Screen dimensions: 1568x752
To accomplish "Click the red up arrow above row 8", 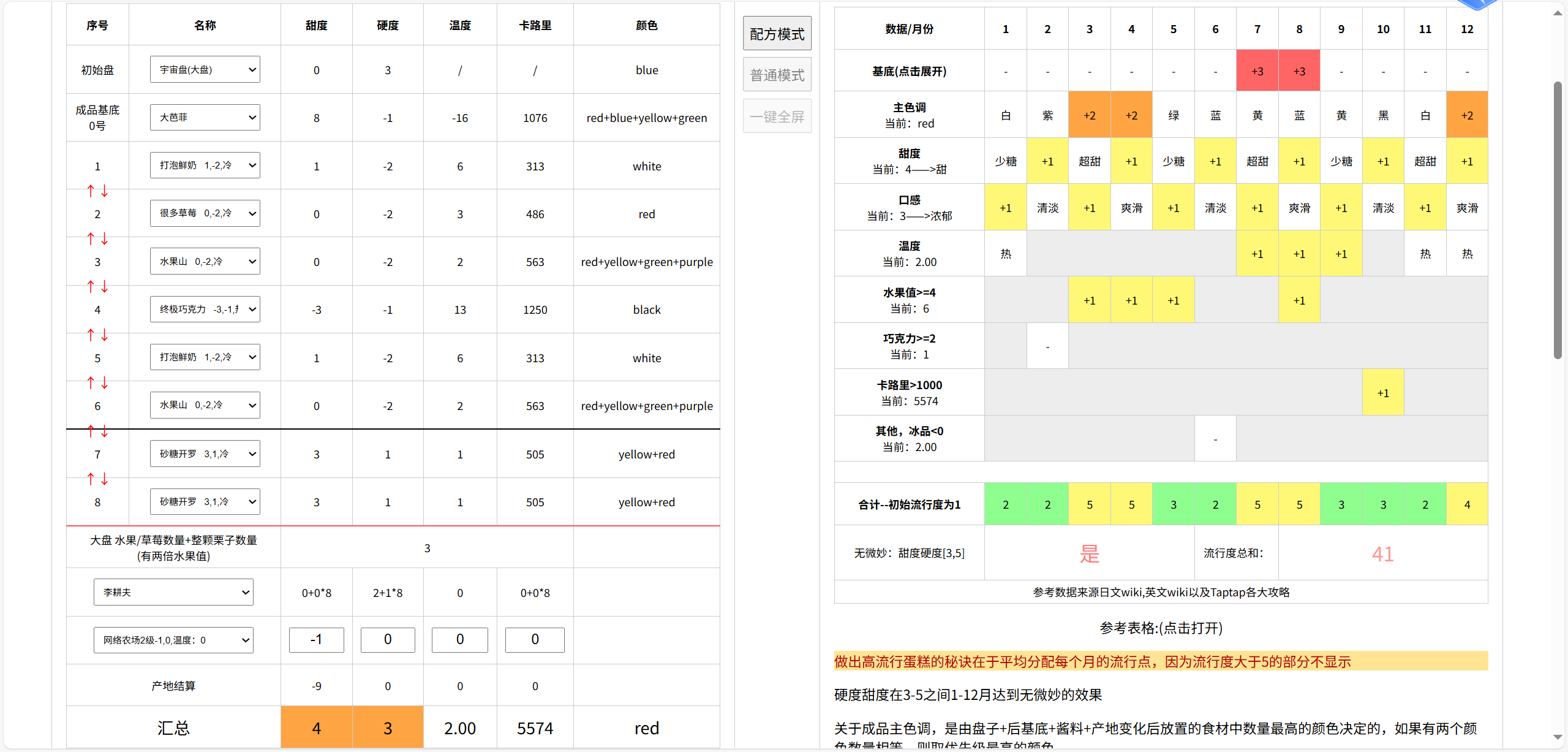I will coord(91,479).
